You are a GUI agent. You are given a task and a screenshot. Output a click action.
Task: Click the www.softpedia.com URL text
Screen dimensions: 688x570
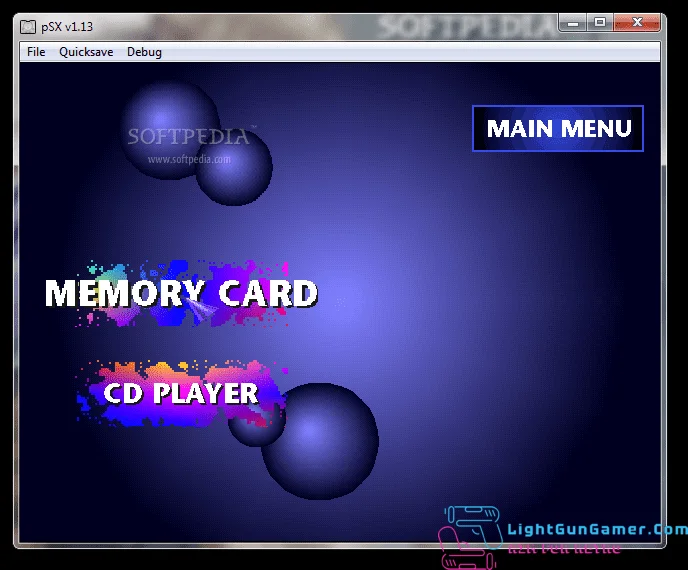point(188,159)
